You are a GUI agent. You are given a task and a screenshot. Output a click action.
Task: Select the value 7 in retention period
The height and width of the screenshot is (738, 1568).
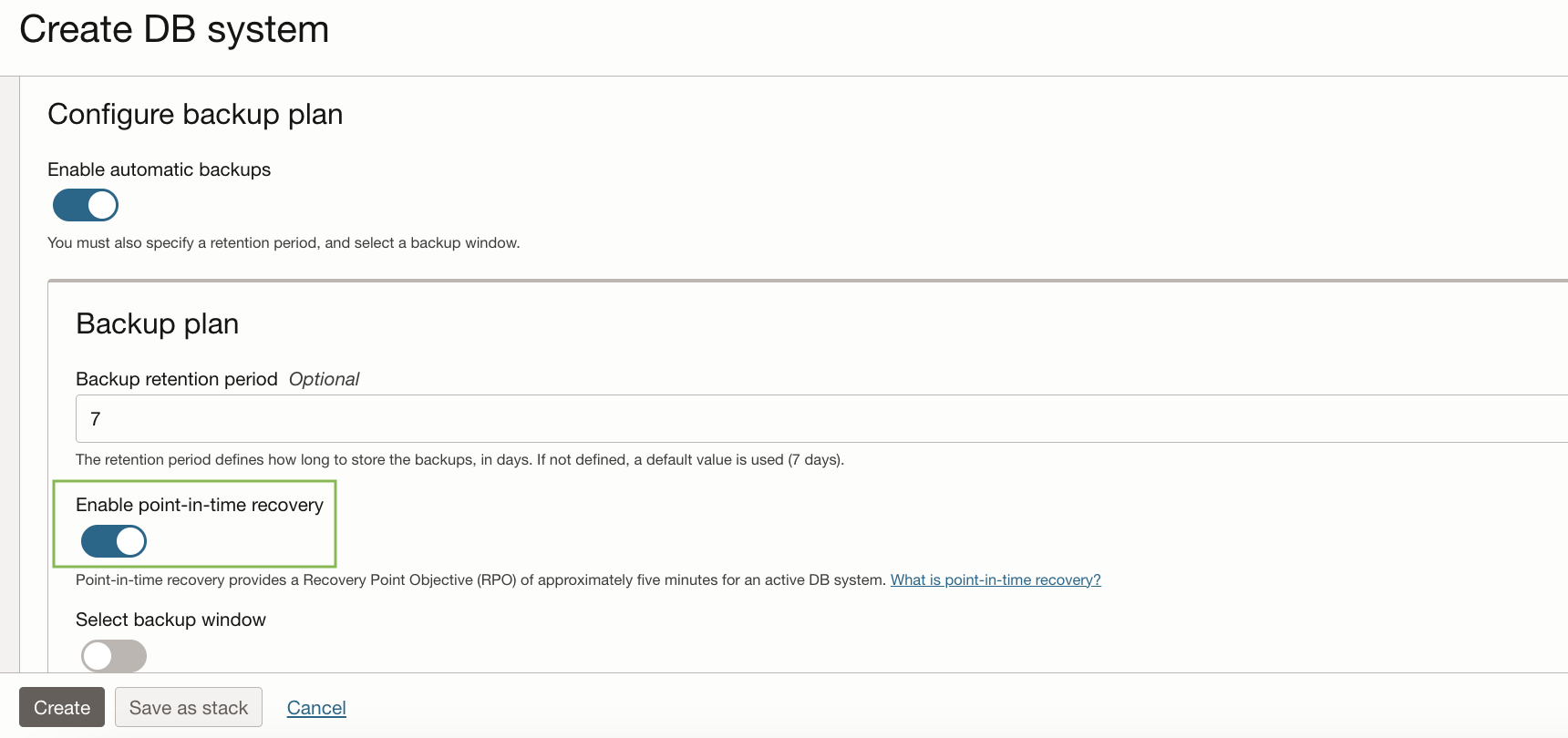95,419
